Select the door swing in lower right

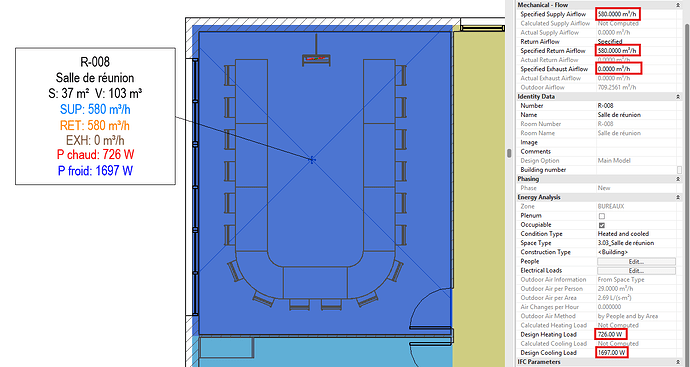click(x=431, y=309)
